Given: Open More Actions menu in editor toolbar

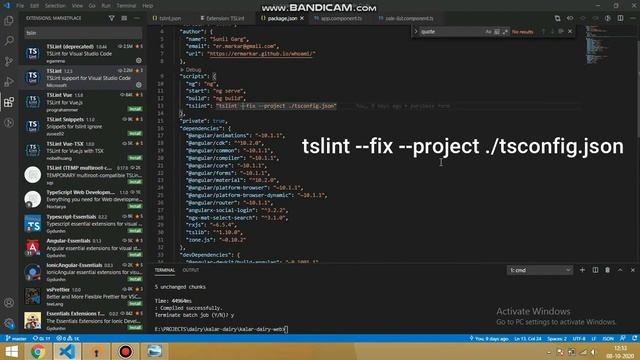Looking at the screenshot, I should coord(633,18).
